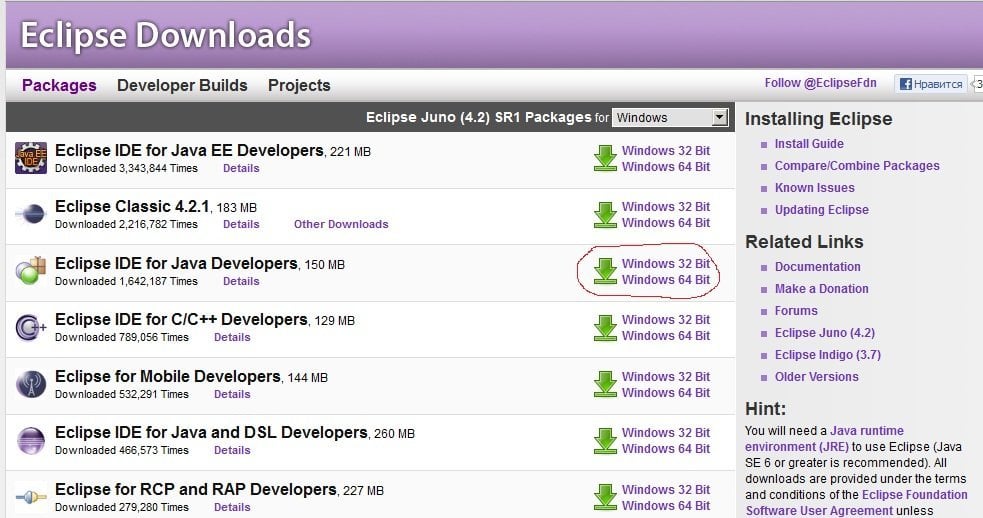Viewport: 983px width, 518px height.
Task: Download Java Developers Windows 64 Bit
Action: 666,280
